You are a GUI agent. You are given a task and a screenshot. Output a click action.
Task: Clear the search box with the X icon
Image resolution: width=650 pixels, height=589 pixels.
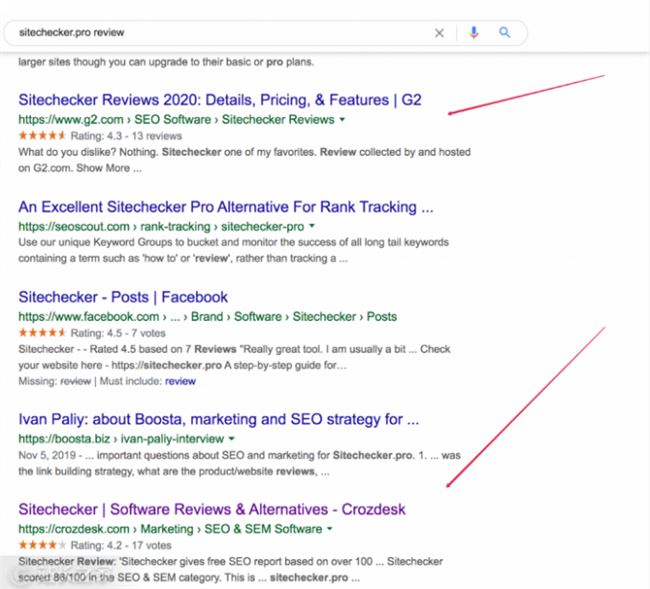[x=439, y=33]
